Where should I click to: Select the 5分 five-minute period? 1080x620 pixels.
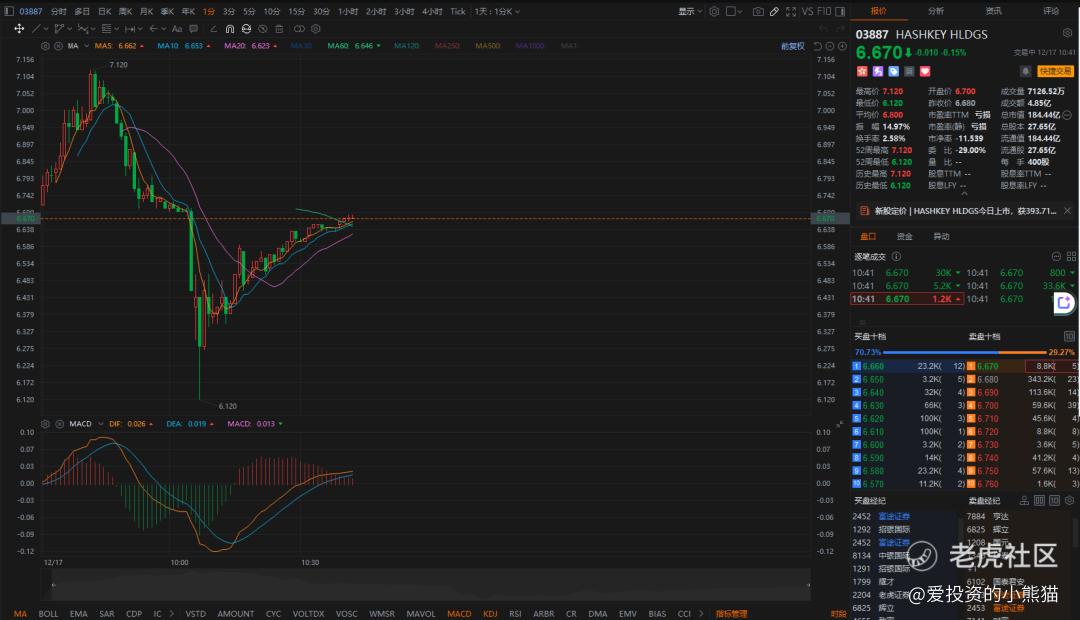pos(249,11)
